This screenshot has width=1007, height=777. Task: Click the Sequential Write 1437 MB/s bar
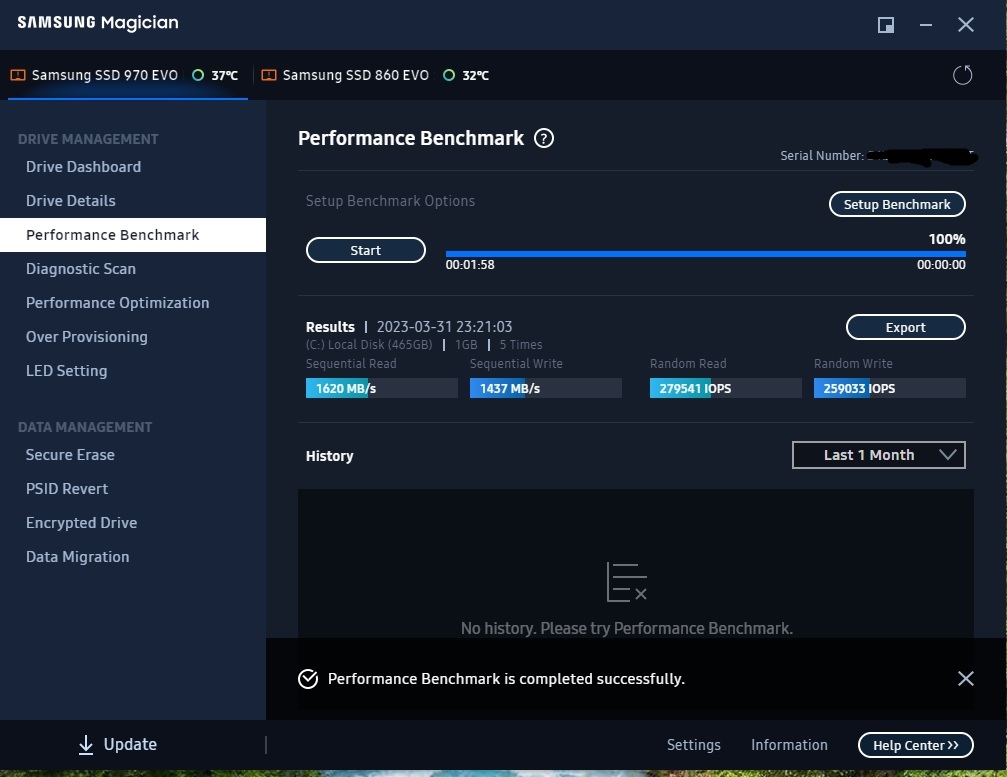[x=545, y=388]
